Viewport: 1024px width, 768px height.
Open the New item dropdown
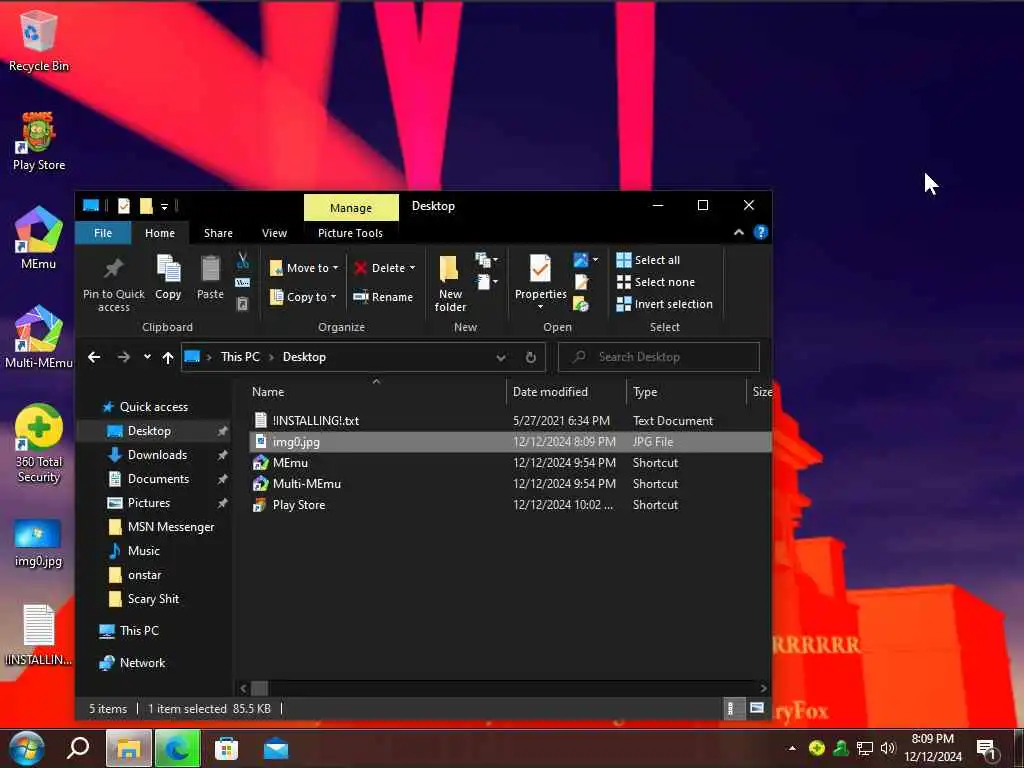click(487, 261)
